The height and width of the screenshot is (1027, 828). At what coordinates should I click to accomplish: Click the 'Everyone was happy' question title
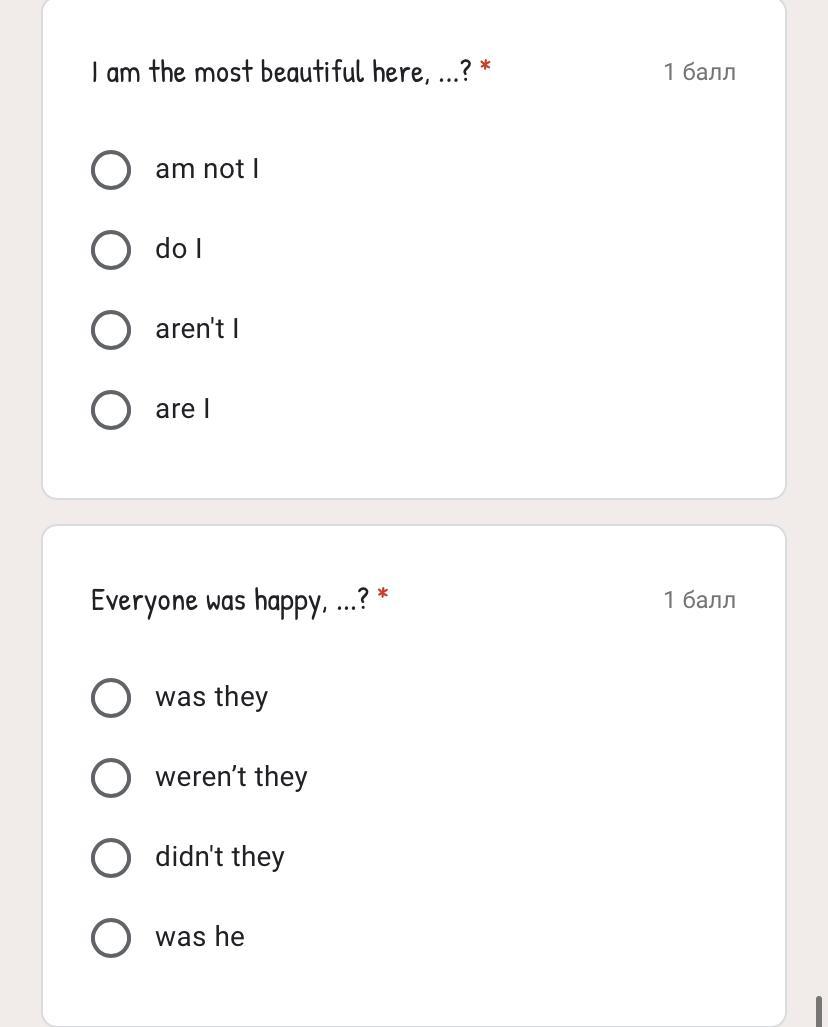coord(230,600)
